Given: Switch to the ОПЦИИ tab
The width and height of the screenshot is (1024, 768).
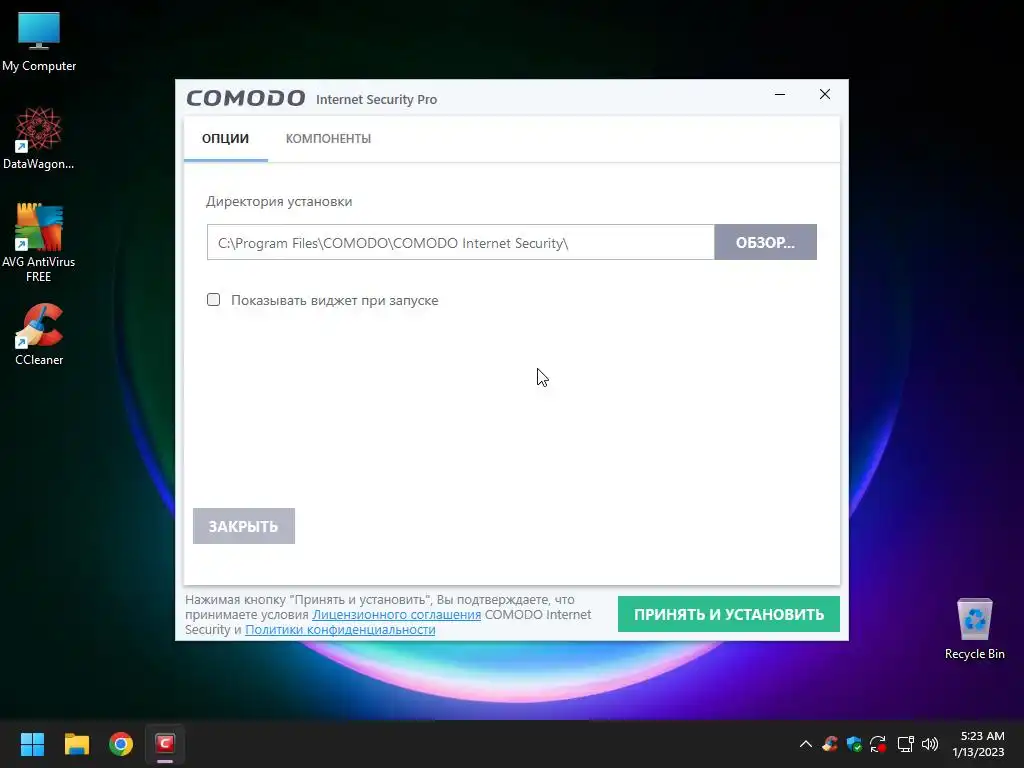Looking at the screenshot, I should [x=225, y=138].
